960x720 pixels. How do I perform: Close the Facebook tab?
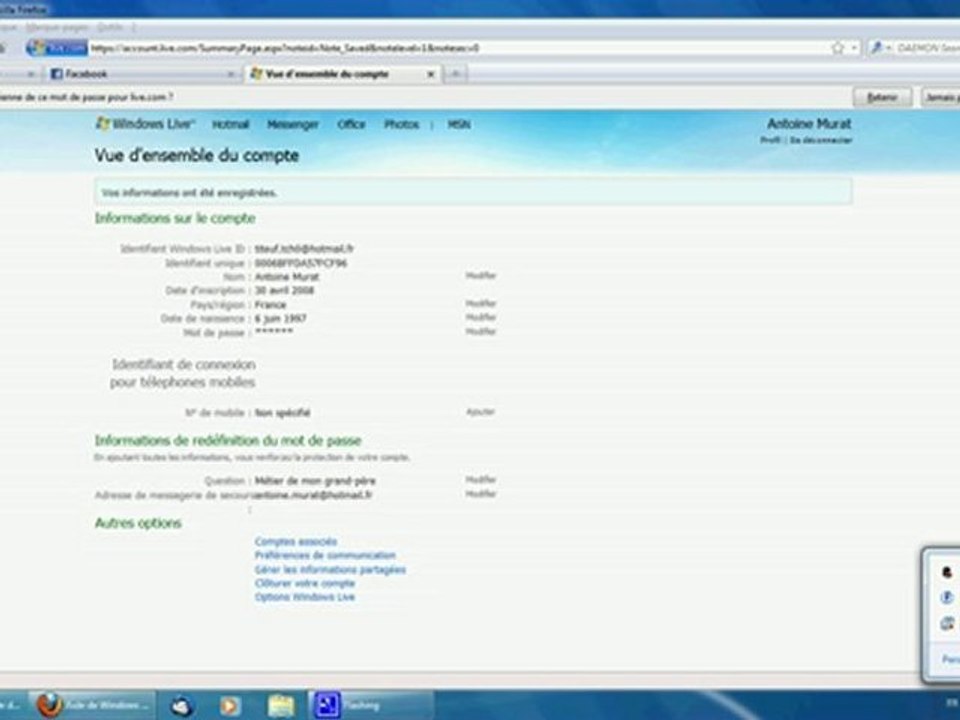tap(231, 74)
